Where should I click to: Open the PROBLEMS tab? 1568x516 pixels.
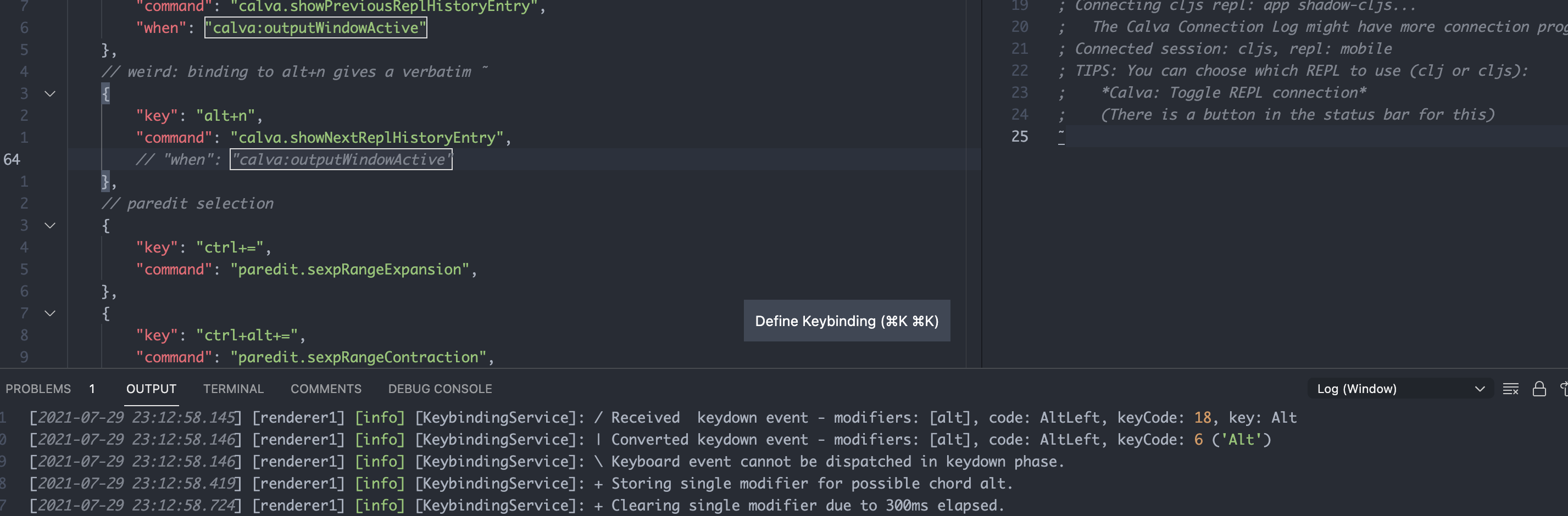(38, 388)
